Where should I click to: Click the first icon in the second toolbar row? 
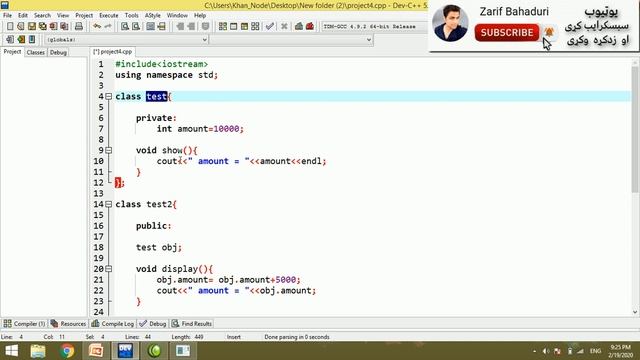10,40
